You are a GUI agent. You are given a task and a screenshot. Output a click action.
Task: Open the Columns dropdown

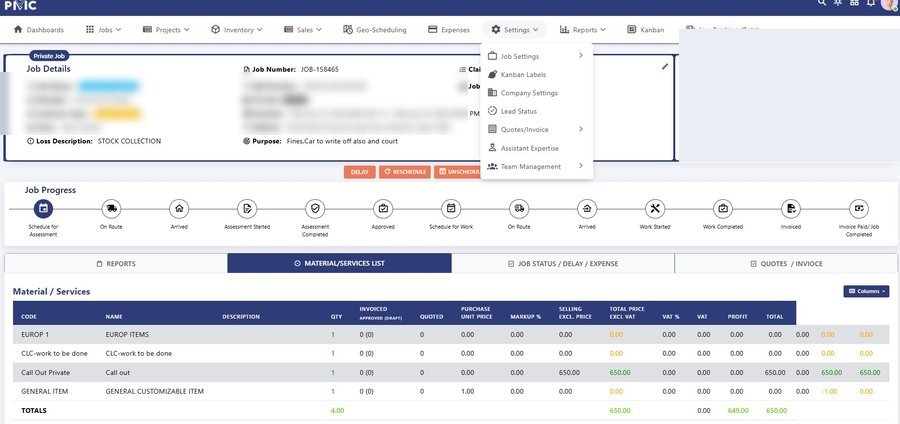(x=866, y=291)
